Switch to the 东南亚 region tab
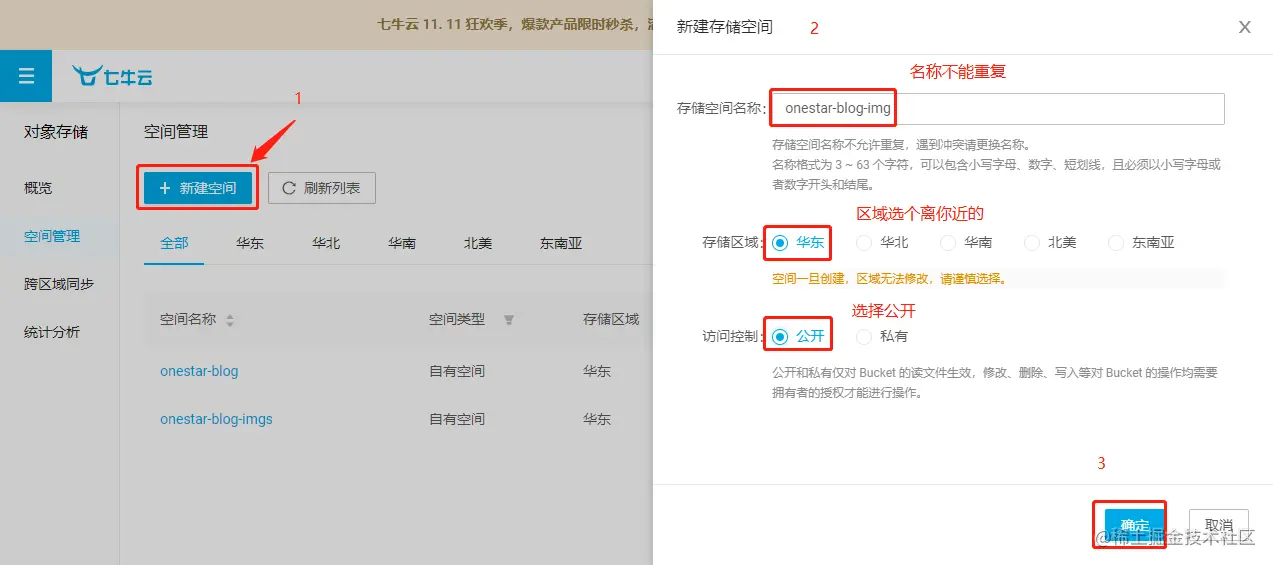1273x565 pixels. [x=561, y=243]
